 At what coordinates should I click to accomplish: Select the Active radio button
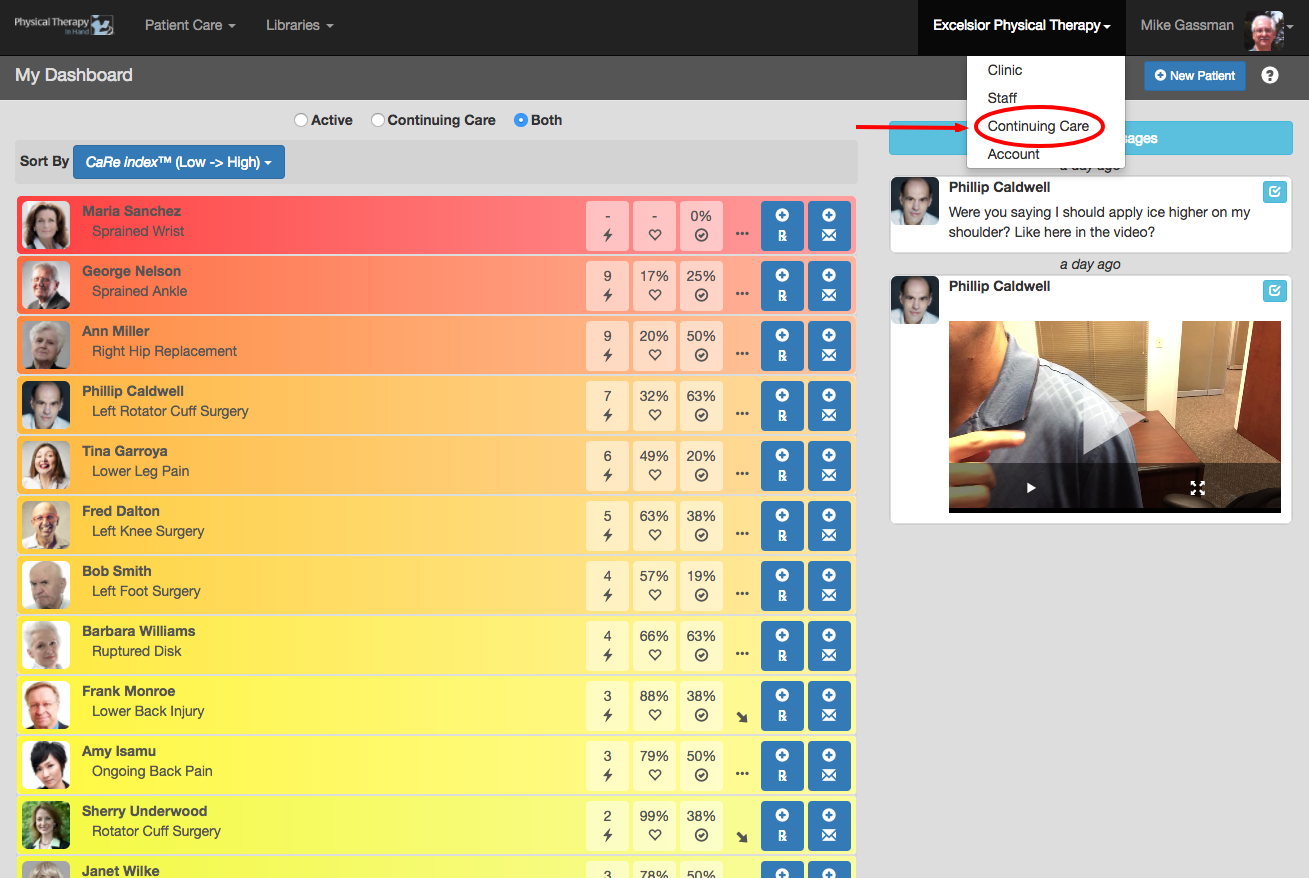(301, 120)
